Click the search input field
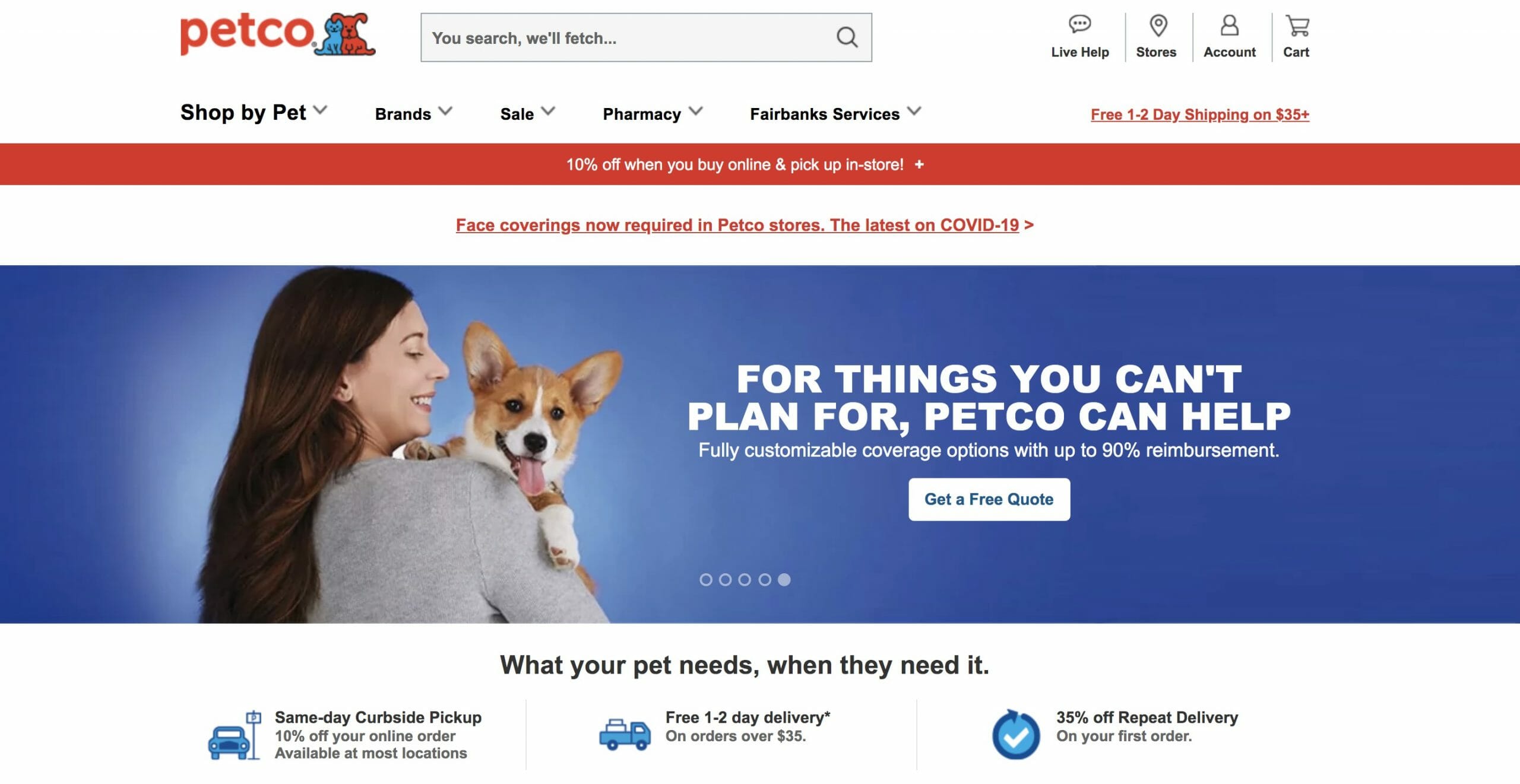This screenshot has width=1520, height=784. pos(629,37)
